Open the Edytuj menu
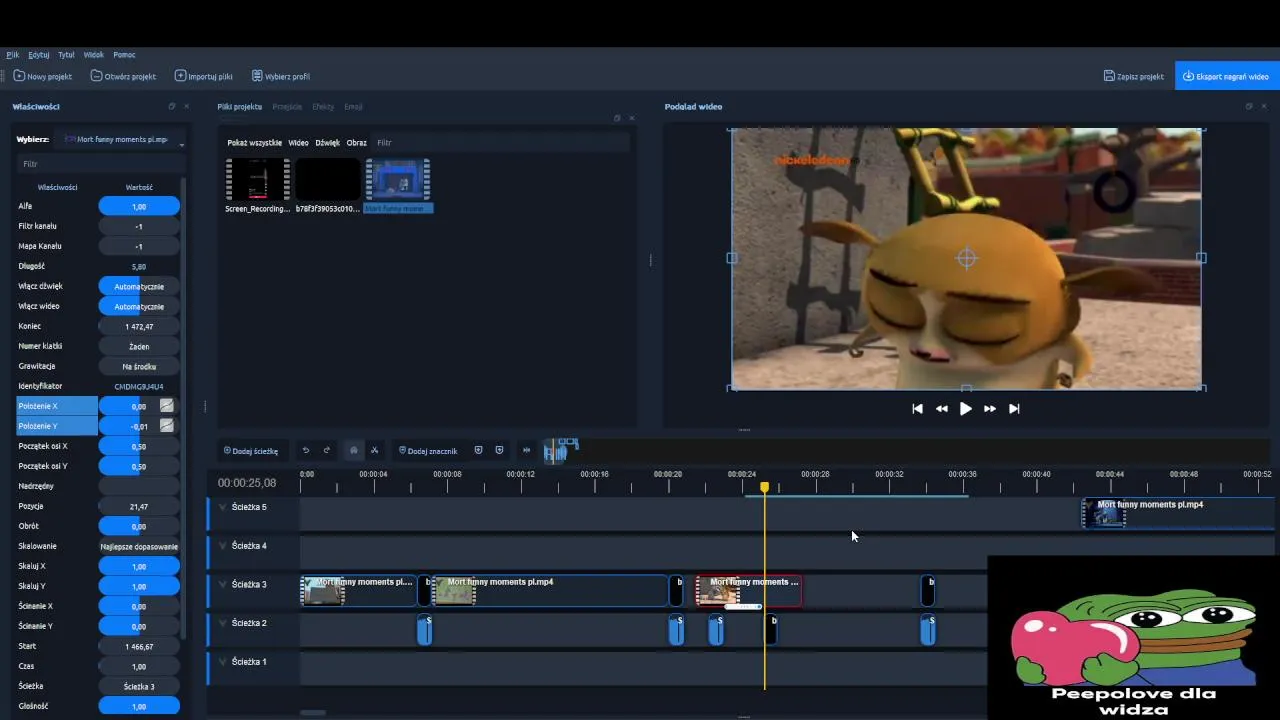Image resolution: width=1280 pixels, height=720 pixels. [39, 55]
